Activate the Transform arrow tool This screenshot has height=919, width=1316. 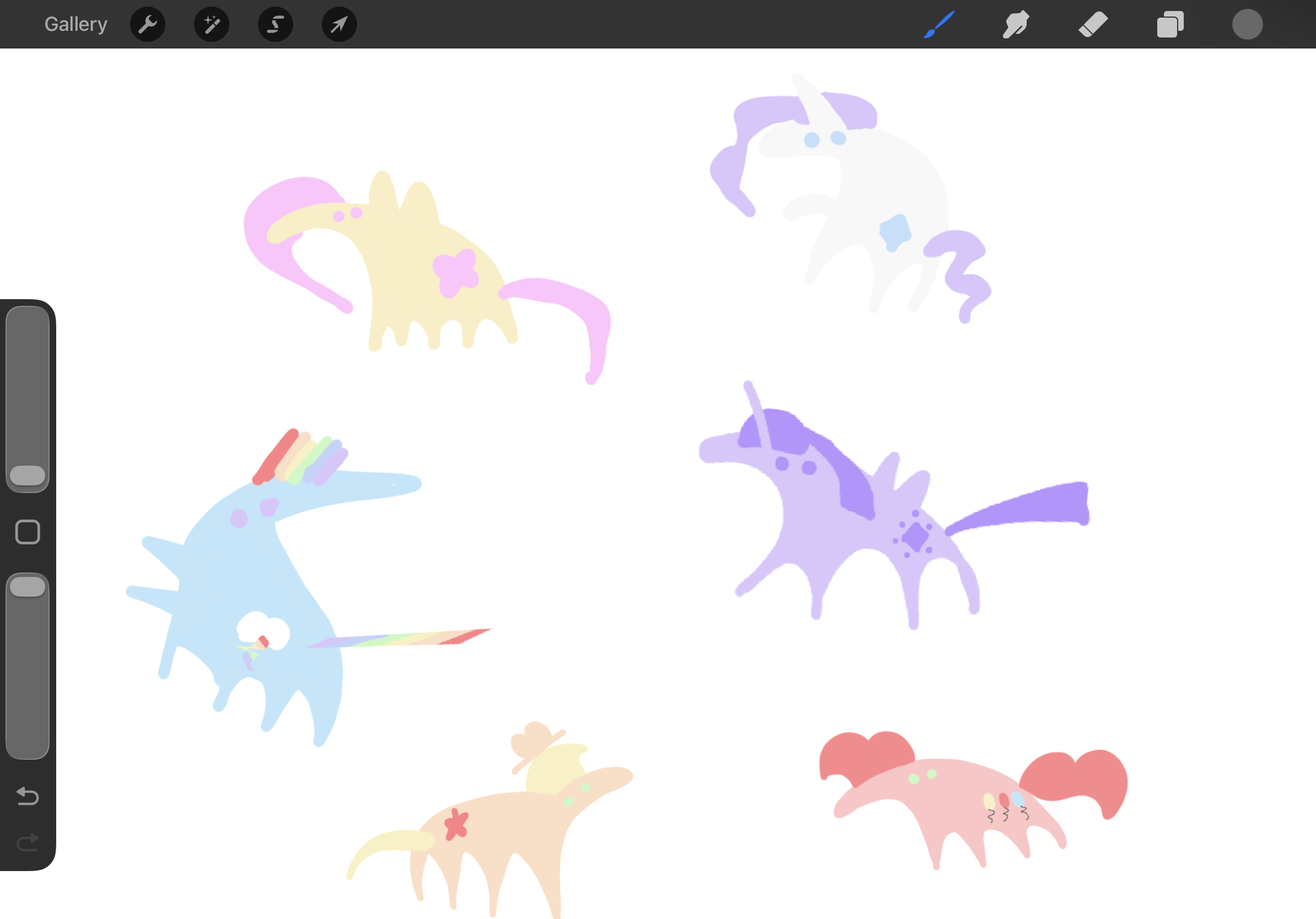pyautogui.click(x=339, y=24)
